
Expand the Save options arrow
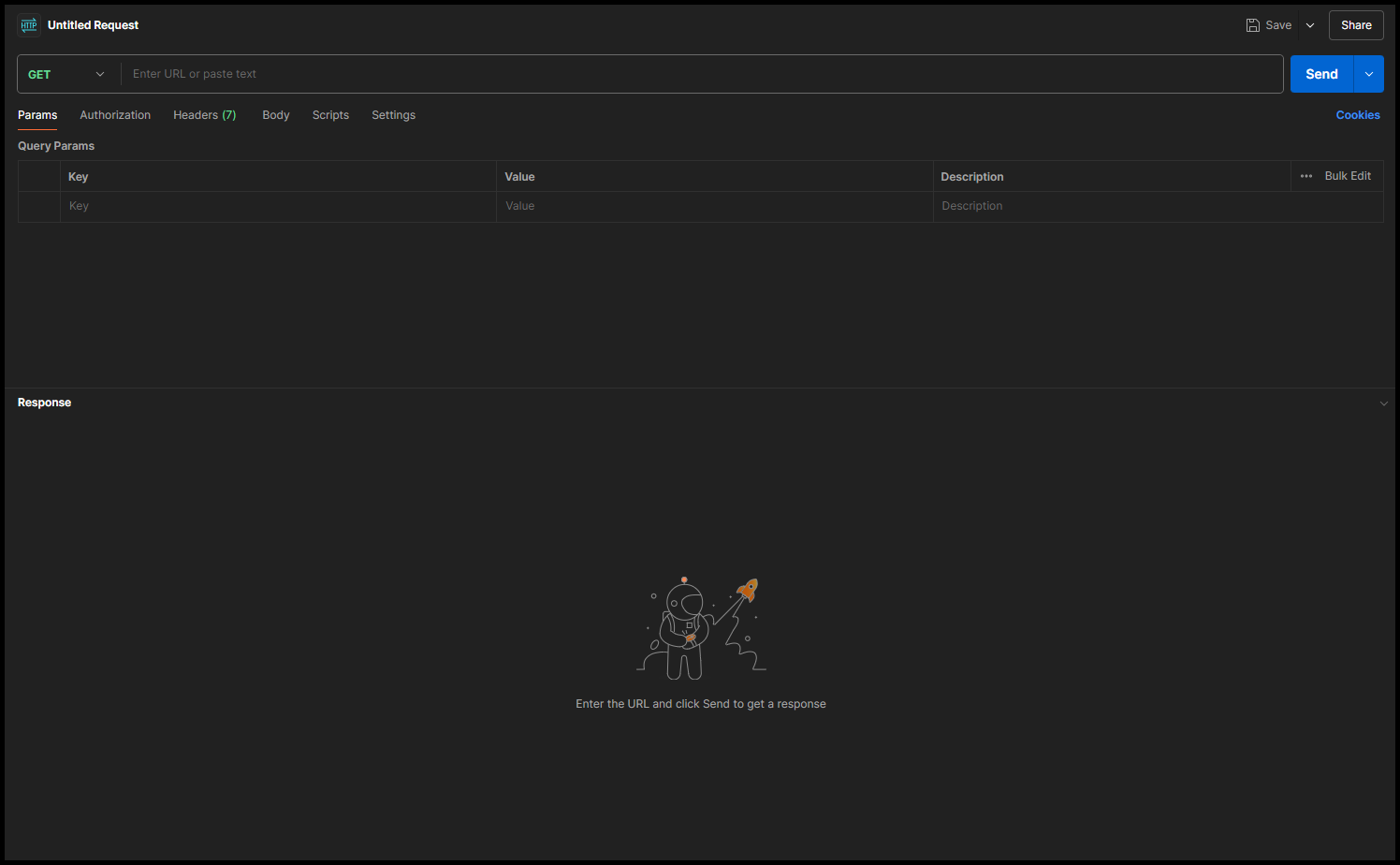(1310, 25)
